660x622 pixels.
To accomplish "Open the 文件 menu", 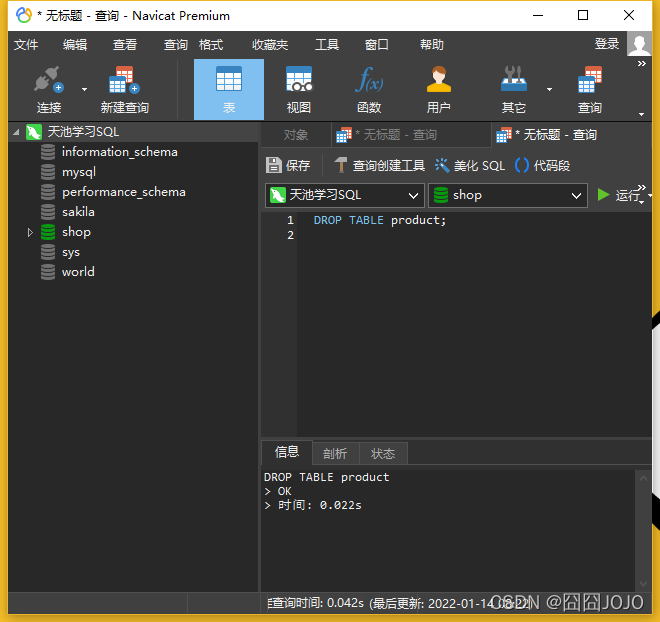I will click(26, 45).
